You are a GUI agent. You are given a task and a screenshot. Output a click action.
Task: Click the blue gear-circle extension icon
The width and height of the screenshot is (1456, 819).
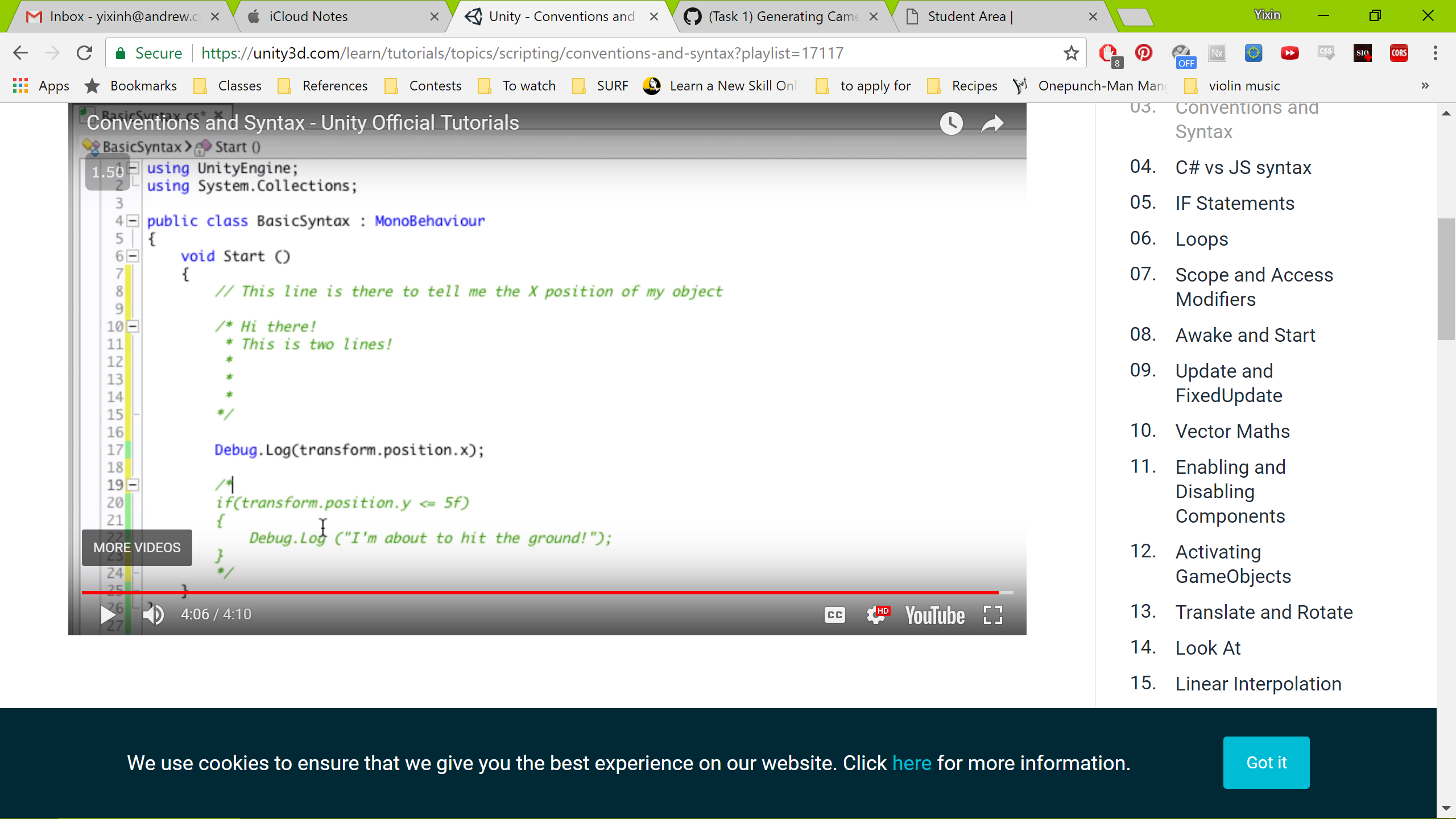click(1254, 53)
